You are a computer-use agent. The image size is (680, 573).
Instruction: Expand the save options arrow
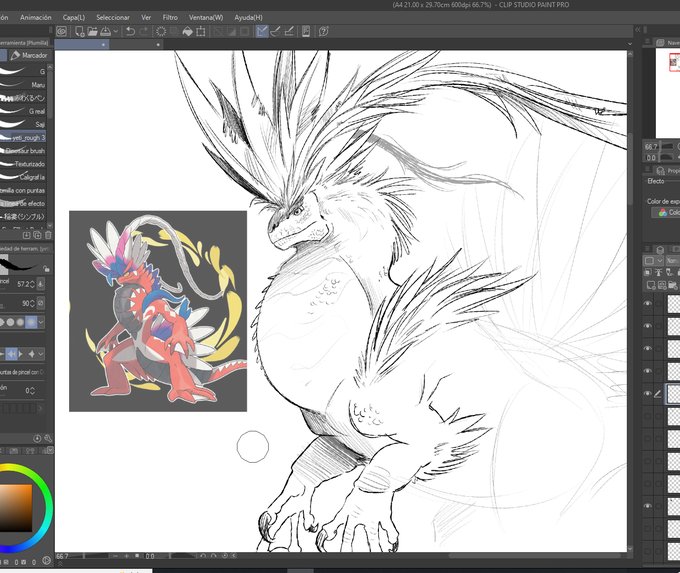[116, 32]
